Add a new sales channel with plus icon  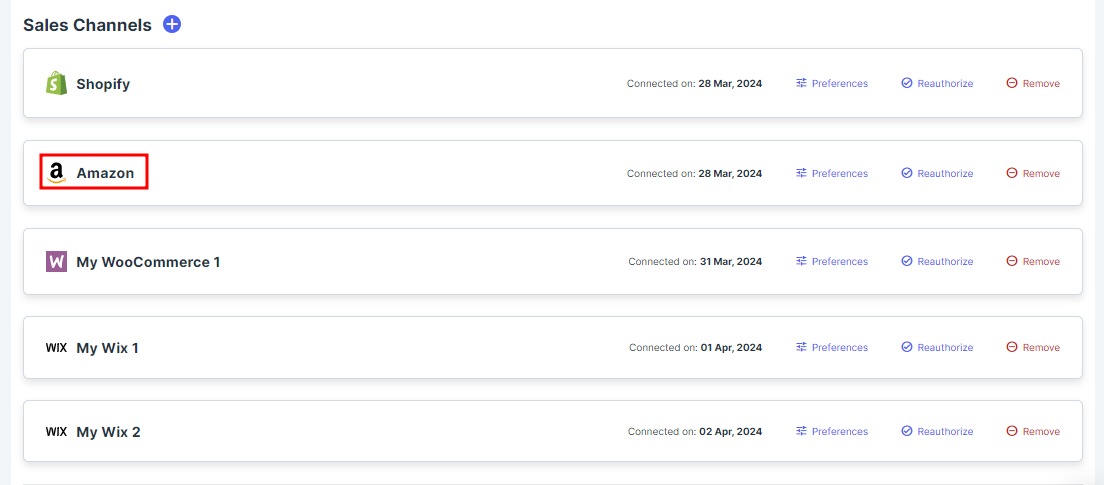tap(172, 25)
